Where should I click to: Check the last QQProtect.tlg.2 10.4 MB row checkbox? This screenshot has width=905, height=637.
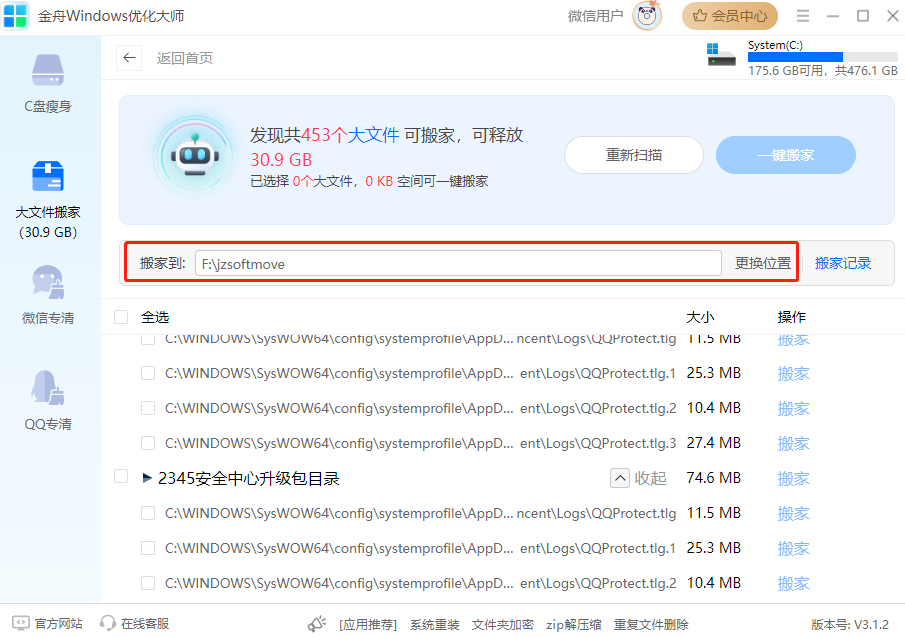[x=148, y=583]
